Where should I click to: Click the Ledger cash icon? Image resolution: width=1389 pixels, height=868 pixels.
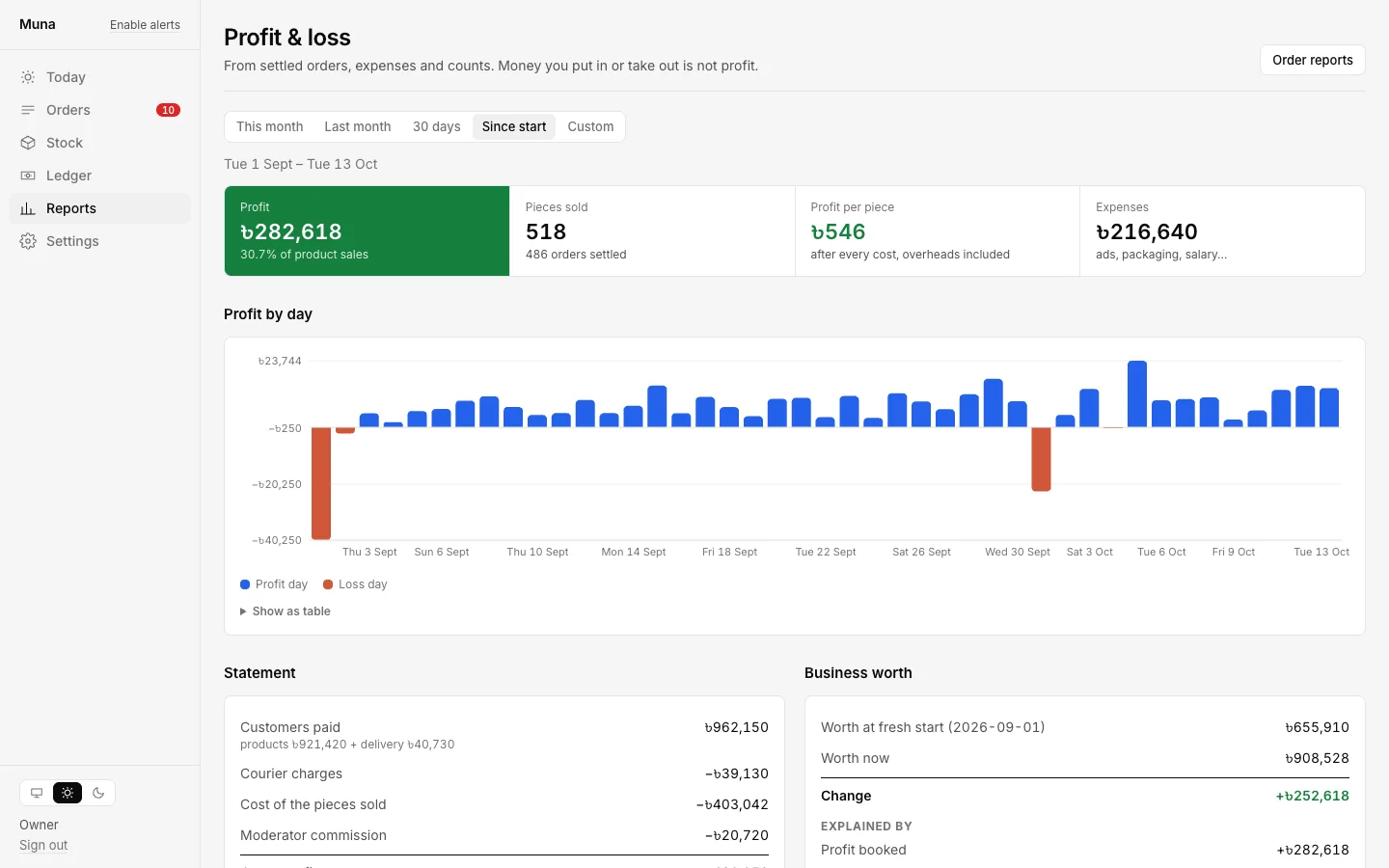[28, 176]
